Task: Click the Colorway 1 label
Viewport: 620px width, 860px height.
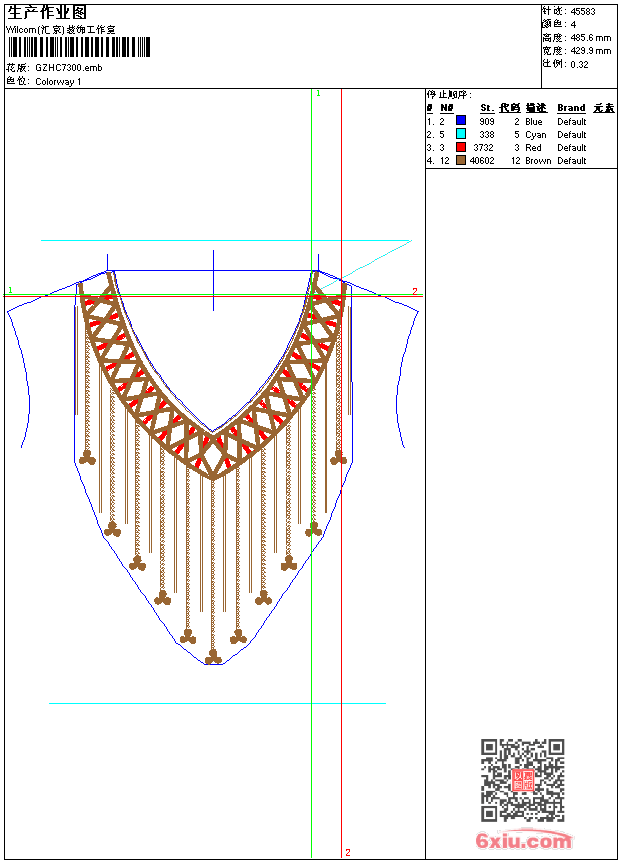Action: pyautogui.click(x=58, y=81)
